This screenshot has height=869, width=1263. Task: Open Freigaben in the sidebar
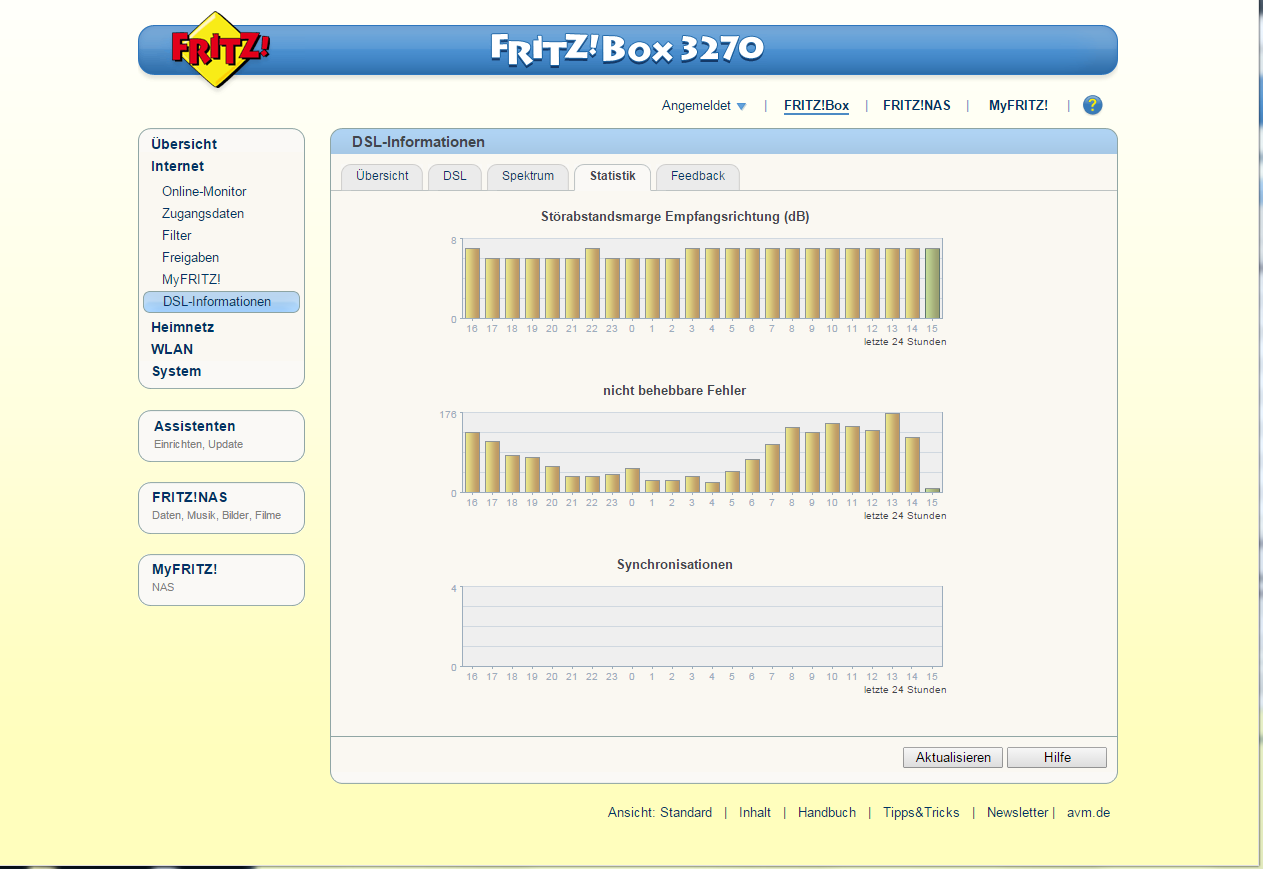(x=190, y=257)
